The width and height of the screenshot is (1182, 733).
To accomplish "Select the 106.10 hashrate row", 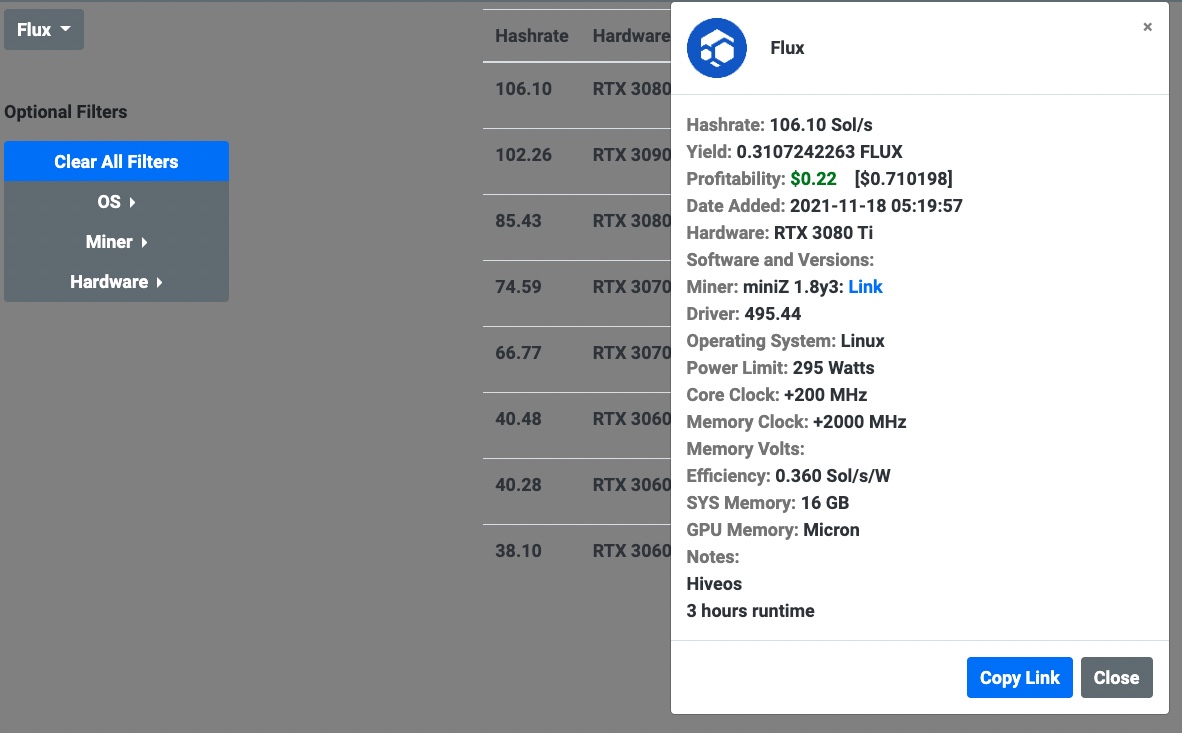I will coord(524,89).
